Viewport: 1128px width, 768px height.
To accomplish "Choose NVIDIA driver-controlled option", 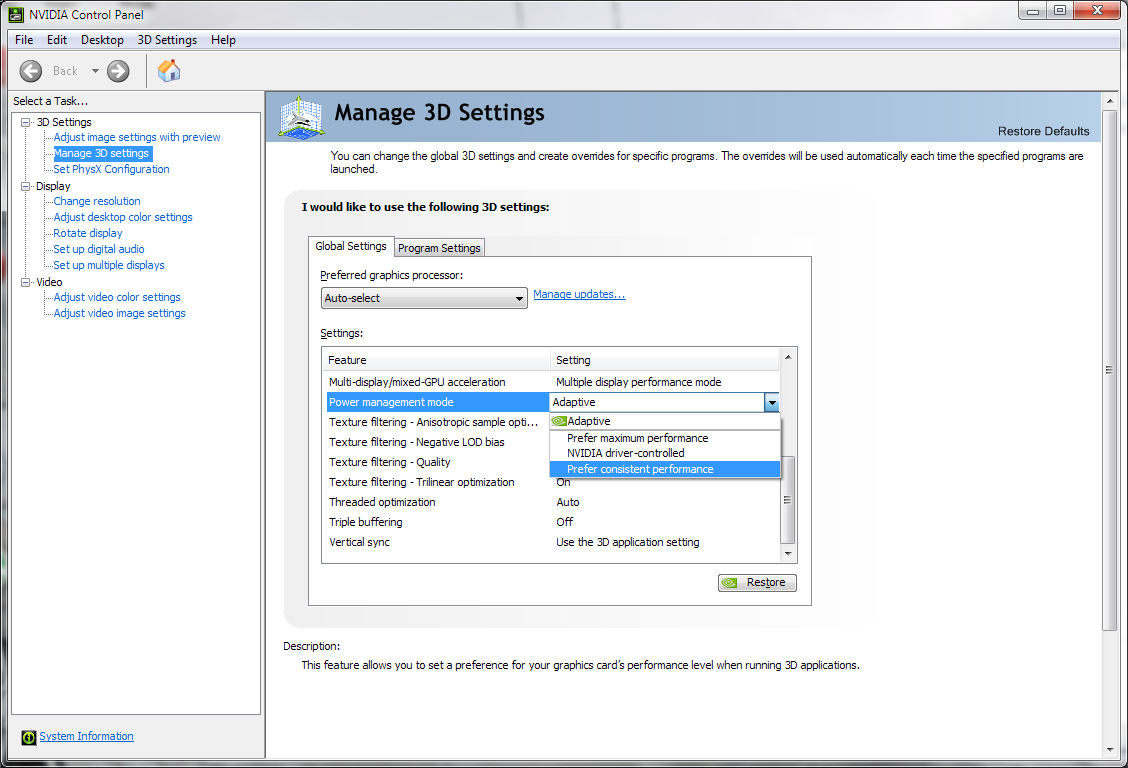I will 665,453.
